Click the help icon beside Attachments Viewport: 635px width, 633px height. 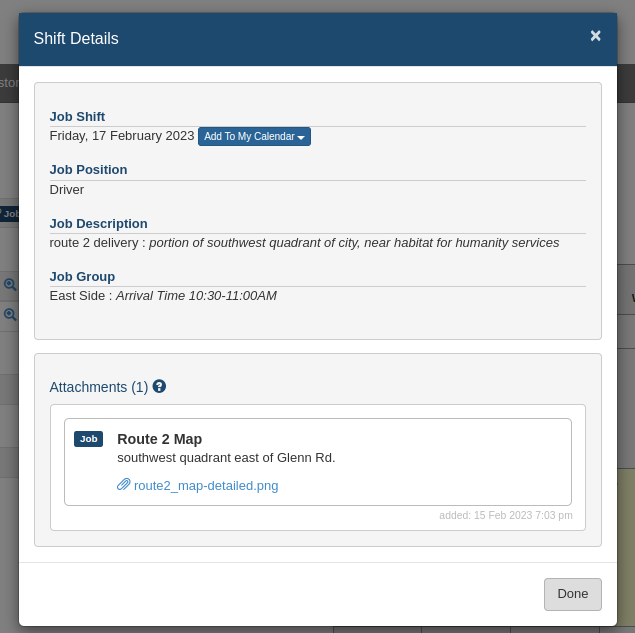click(x=159, y=386)
